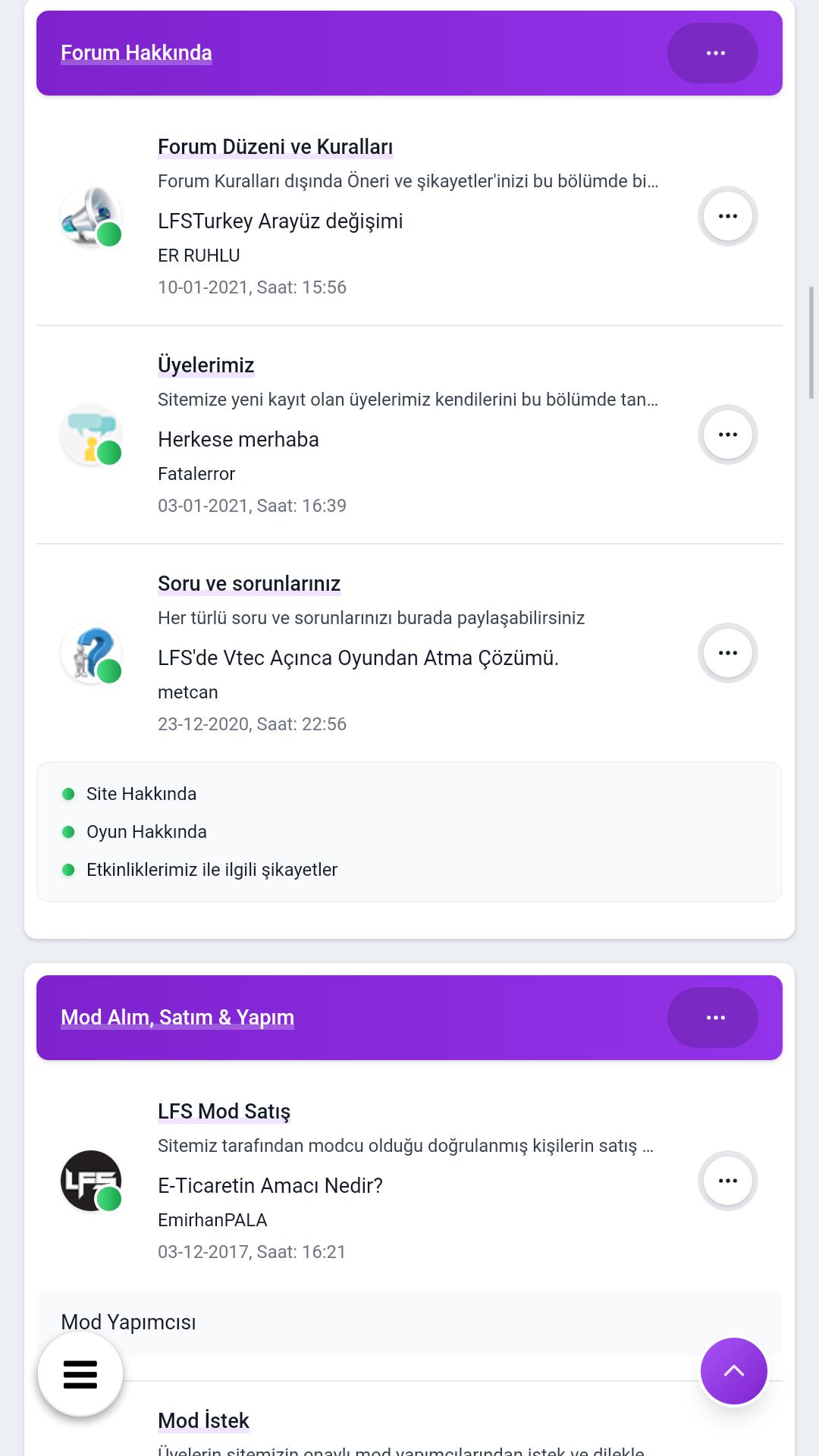Open three-dot menu for Soru ve sorunlarınız

coord(728,653)
